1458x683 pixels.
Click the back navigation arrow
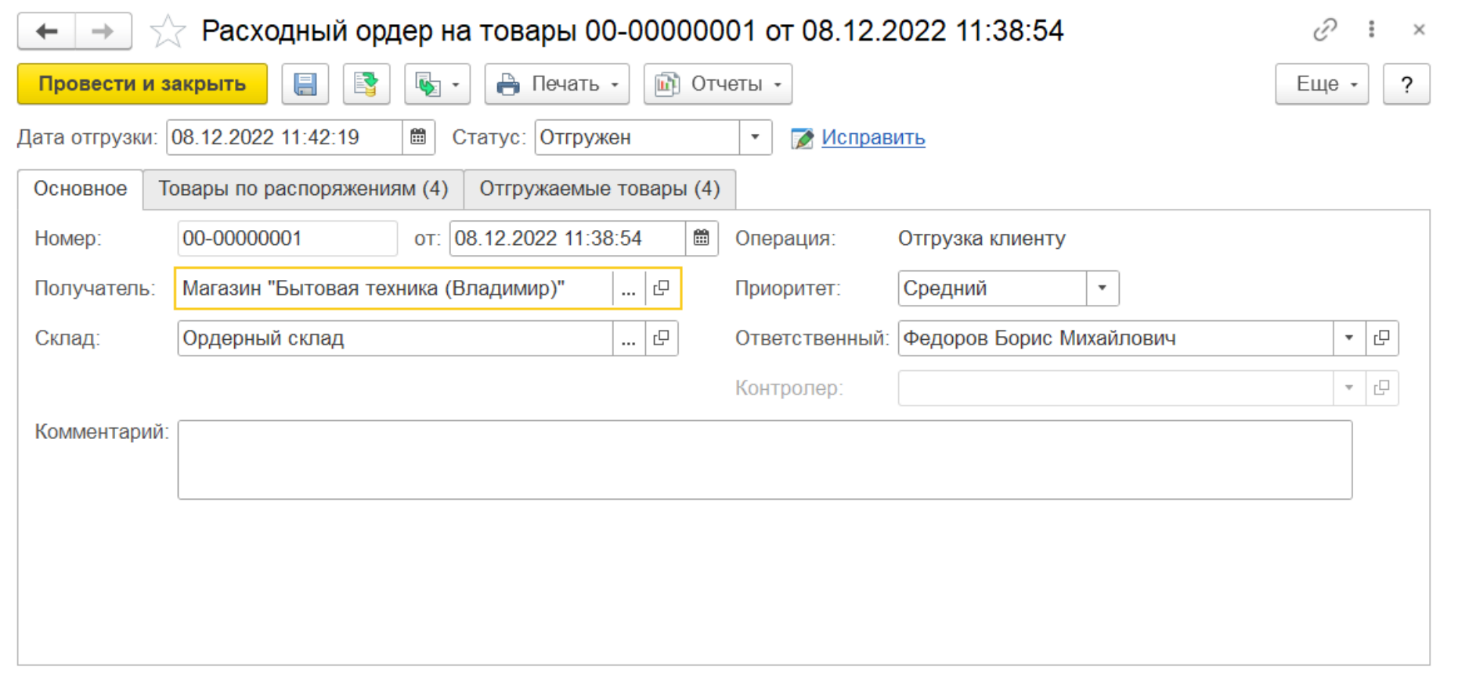point(46,32)
